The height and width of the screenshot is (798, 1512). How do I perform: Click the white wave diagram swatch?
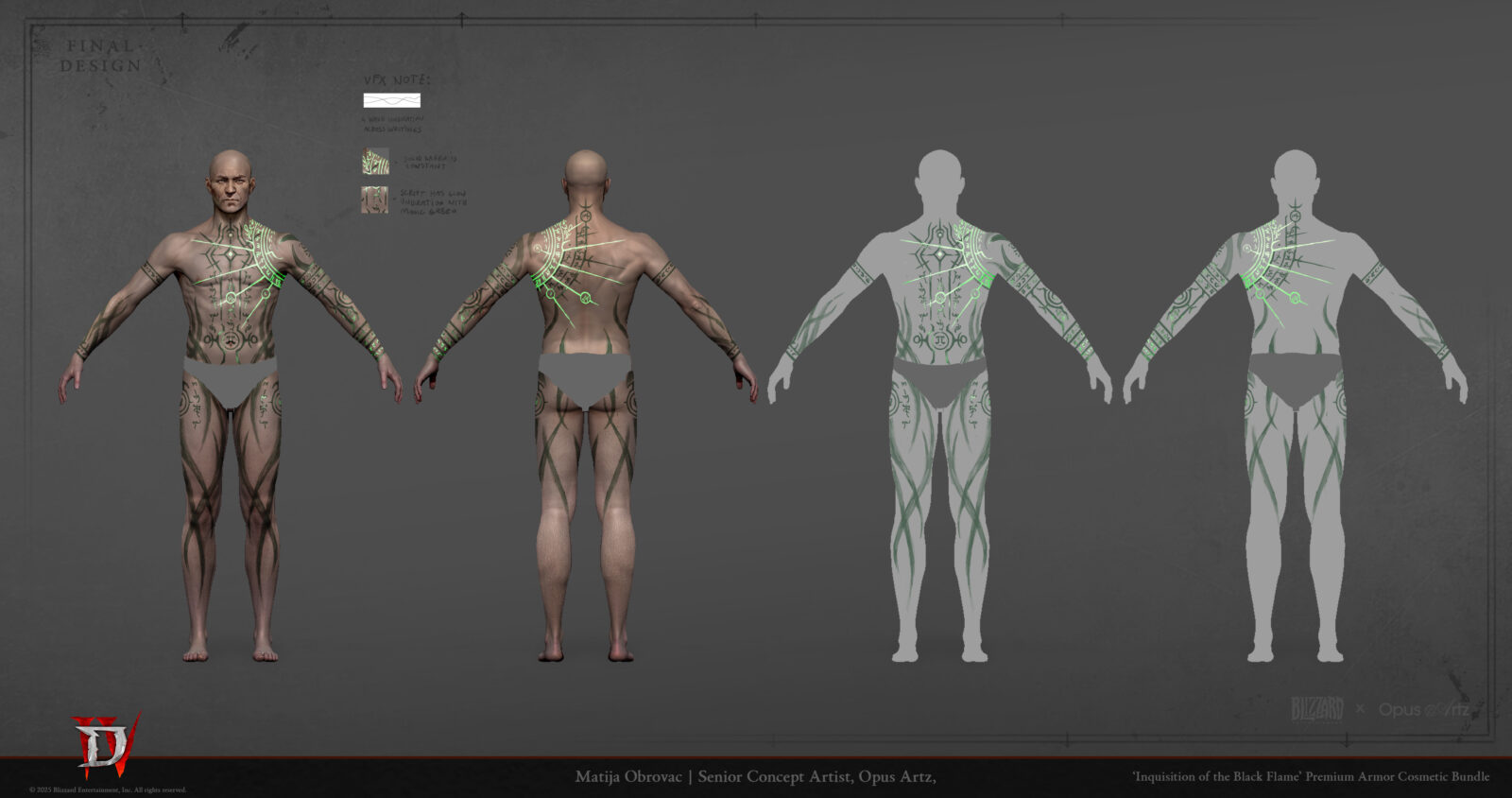point(392,100)
